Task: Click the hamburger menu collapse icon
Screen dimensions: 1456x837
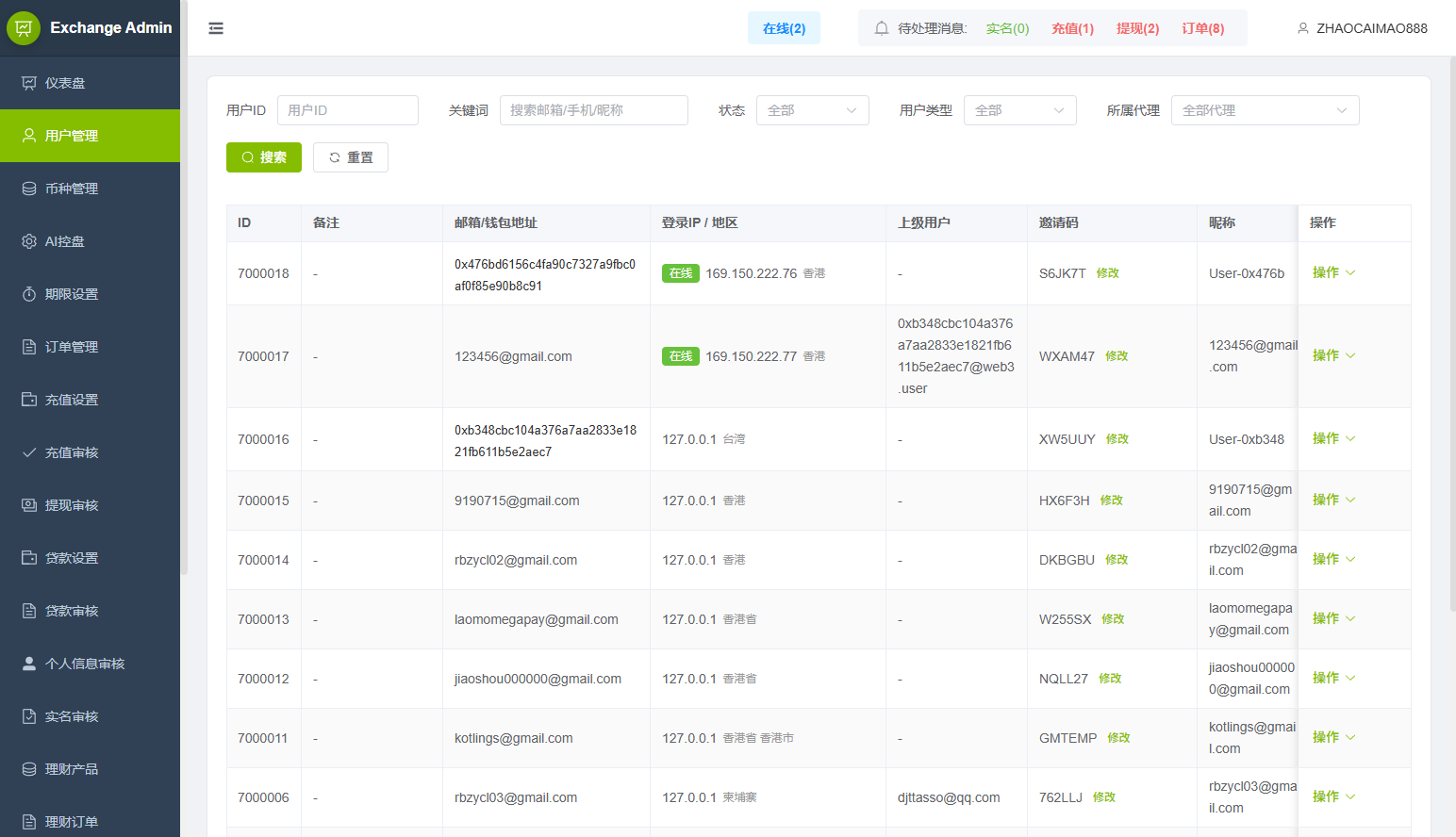Action: (x=216, y=28)
